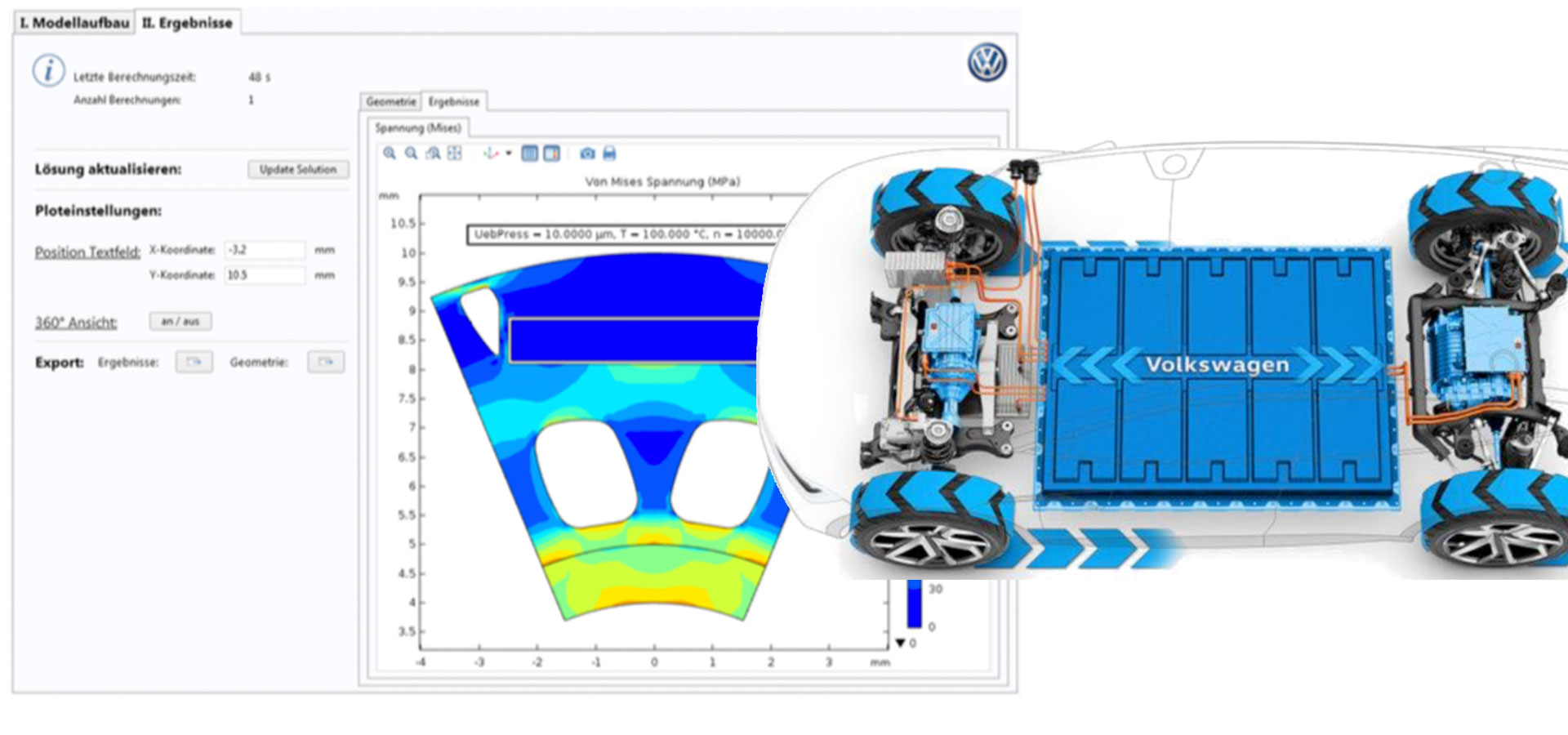Open the view orientation dropdown arrow
Viewport: 1568px width, 735px height.
coord(508,154)
